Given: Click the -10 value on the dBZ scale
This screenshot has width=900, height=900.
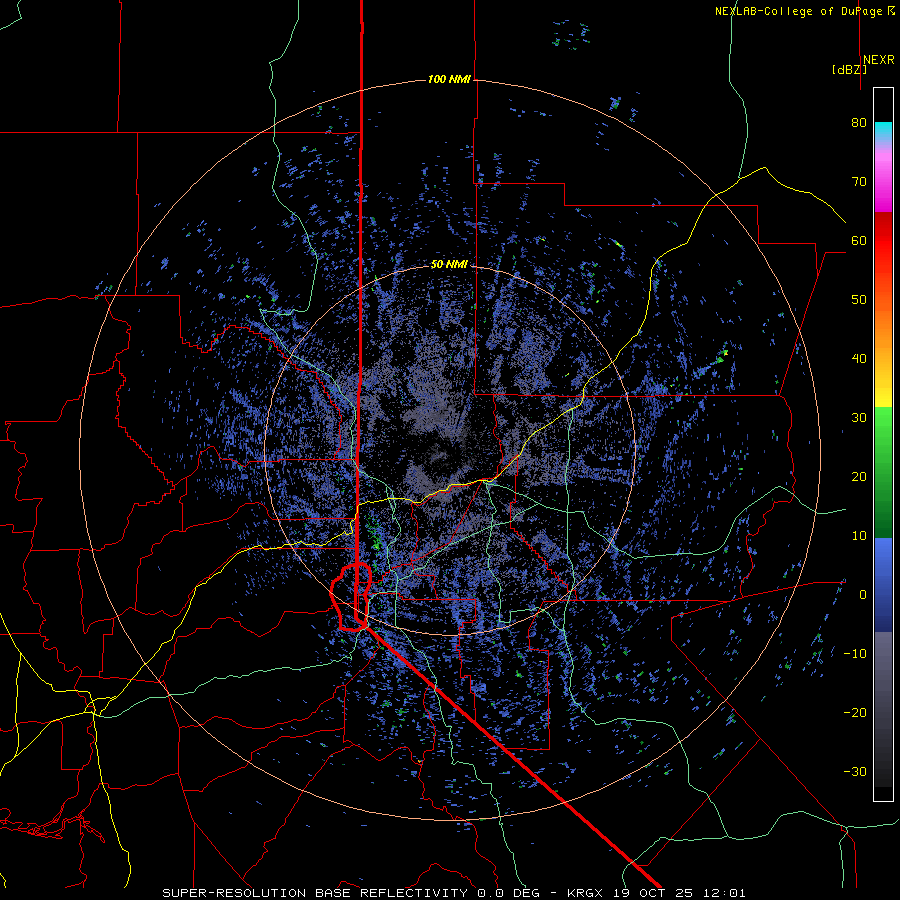Looking at the screenshot, I should pyautogui.click(x=855, y=654).
